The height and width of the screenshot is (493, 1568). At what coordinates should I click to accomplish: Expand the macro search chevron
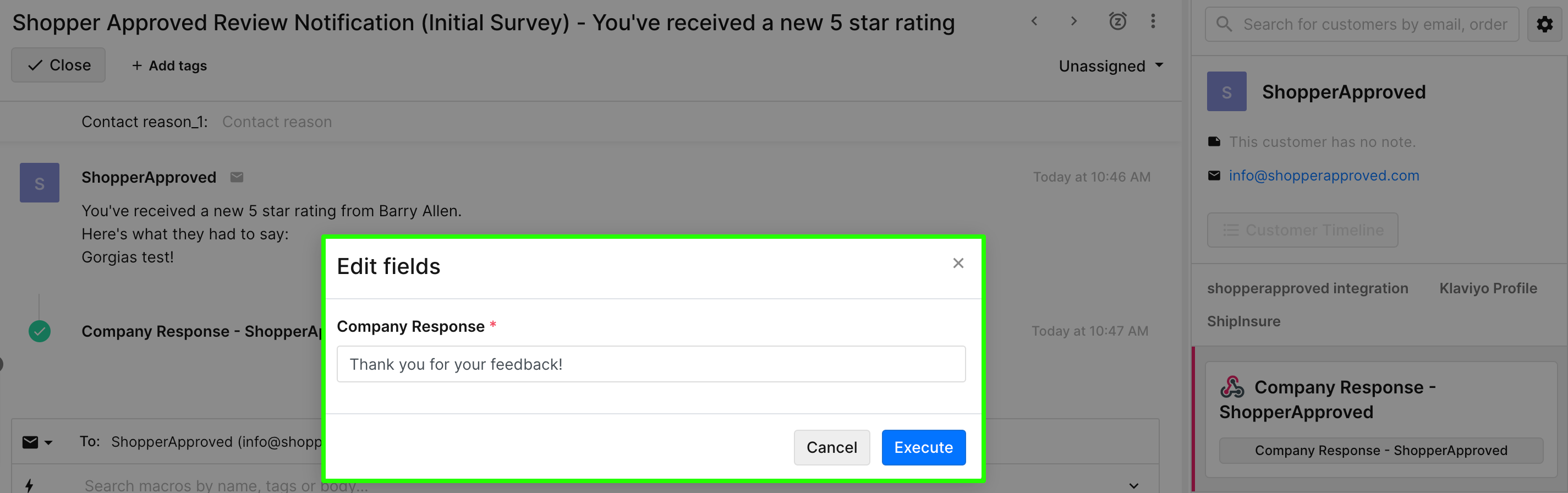pos(1133,485)
